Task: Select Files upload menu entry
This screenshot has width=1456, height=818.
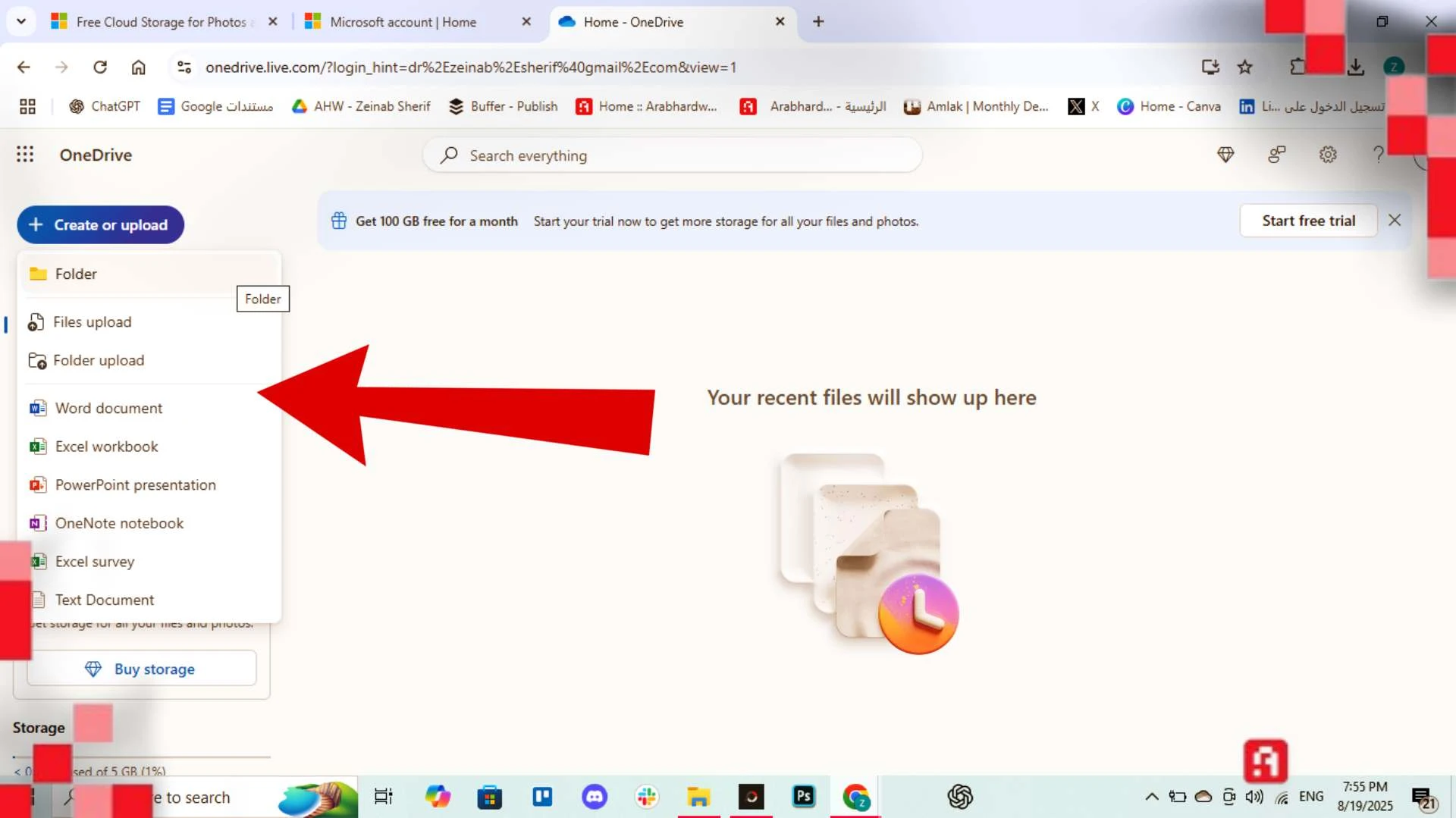Action: coord(149,322)
